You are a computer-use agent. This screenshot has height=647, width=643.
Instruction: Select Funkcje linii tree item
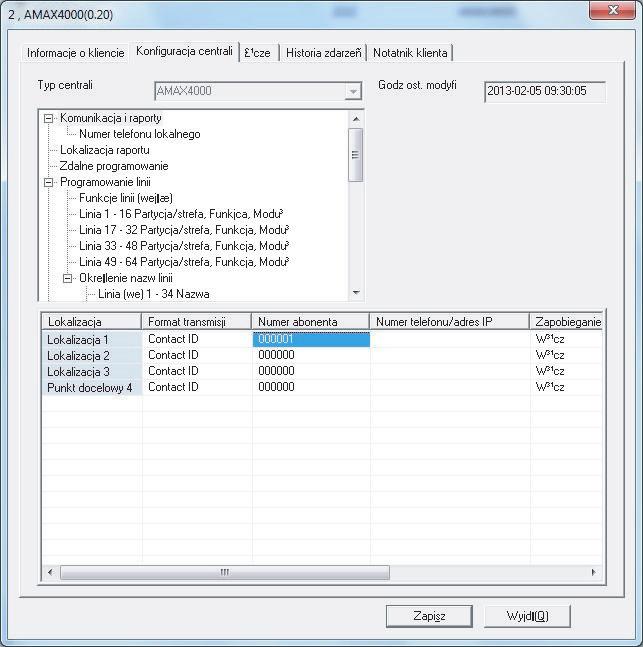pyautogui.click(x=126, y=198)
